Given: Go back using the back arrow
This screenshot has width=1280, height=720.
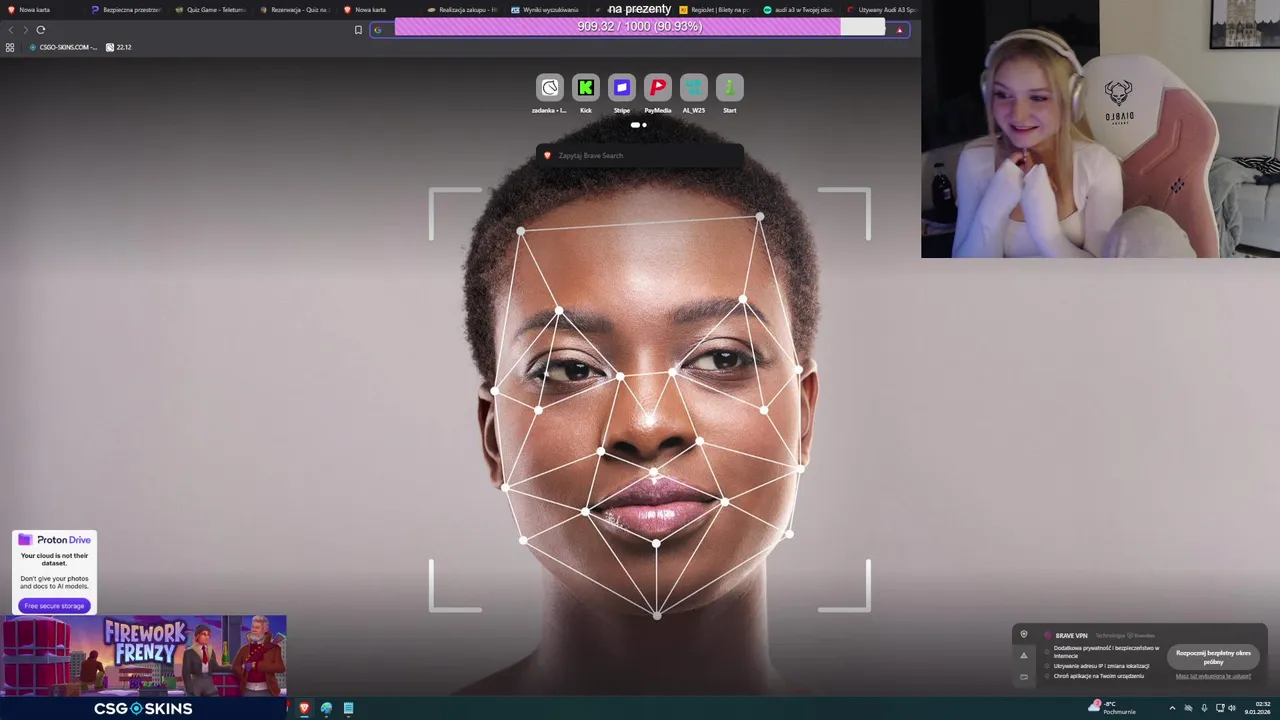Looking at the screenshot, I should (11, 30).
